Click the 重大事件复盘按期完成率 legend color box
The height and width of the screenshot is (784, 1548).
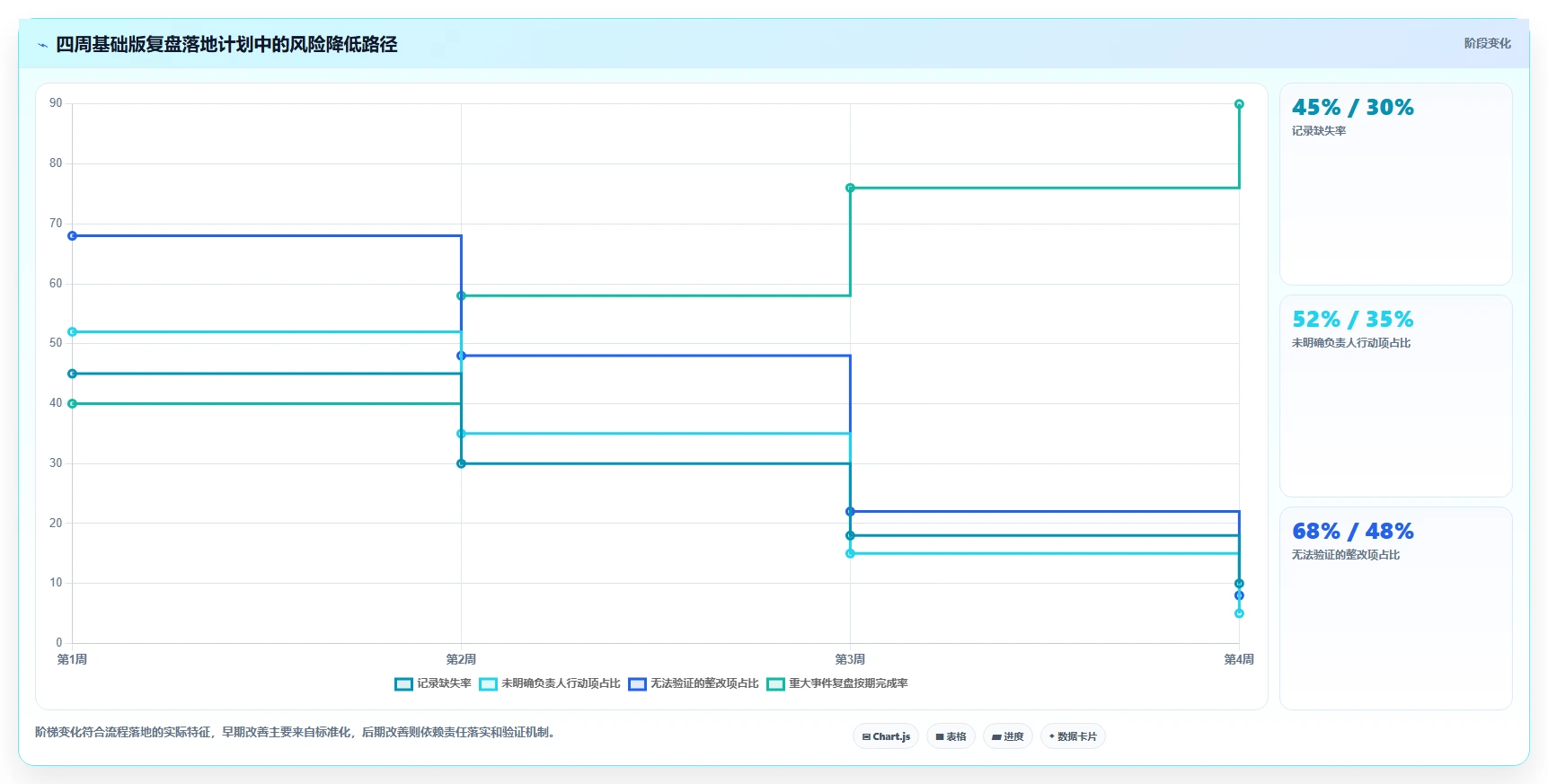tap(775, 684)
